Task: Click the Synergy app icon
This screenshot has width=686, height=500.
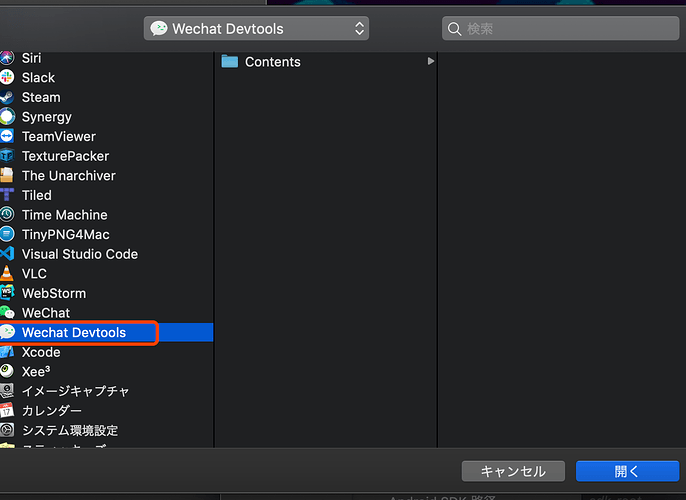Action: click(7, 117)
